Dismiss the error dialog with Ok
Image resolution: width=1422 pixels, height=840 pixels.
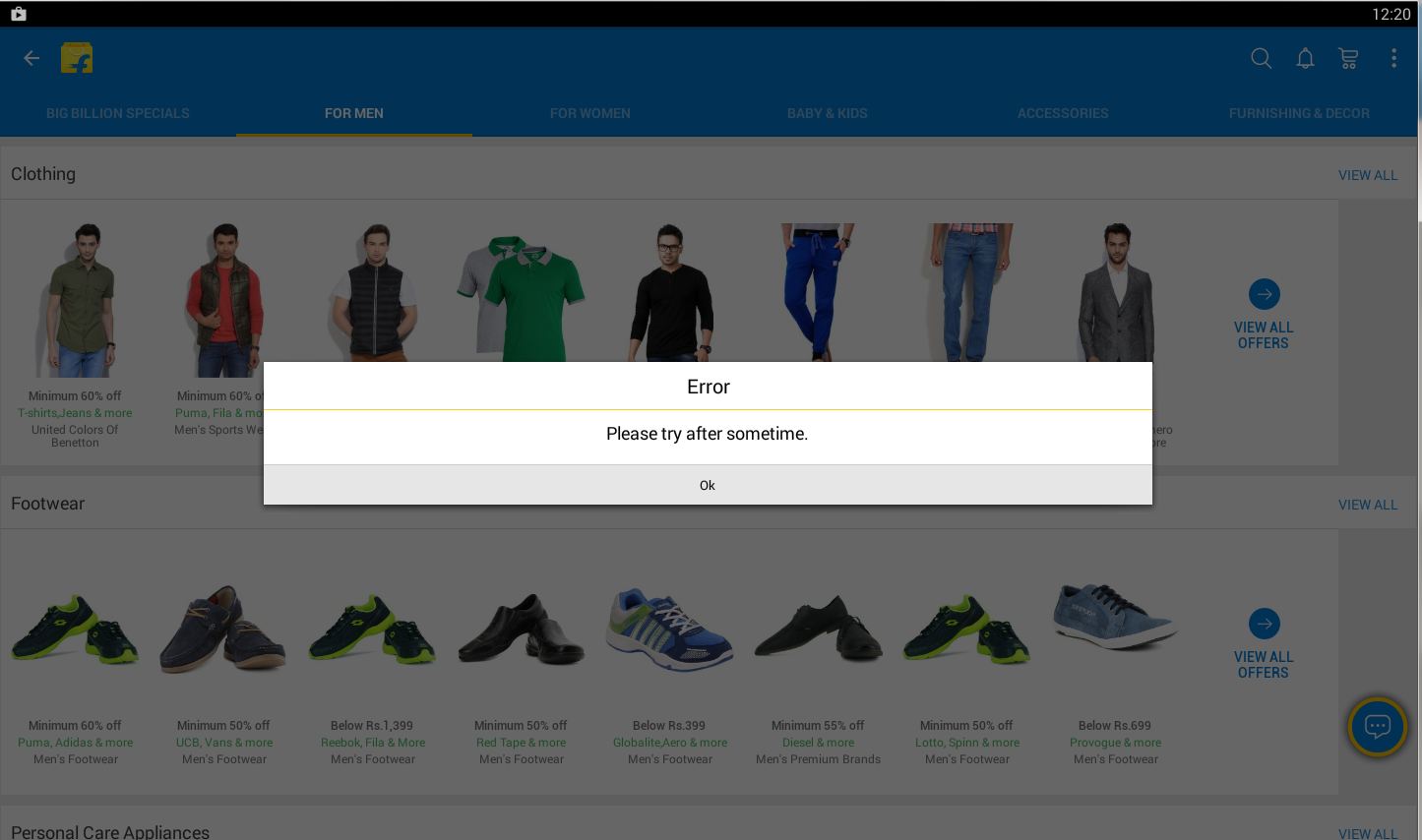[708, 485]
